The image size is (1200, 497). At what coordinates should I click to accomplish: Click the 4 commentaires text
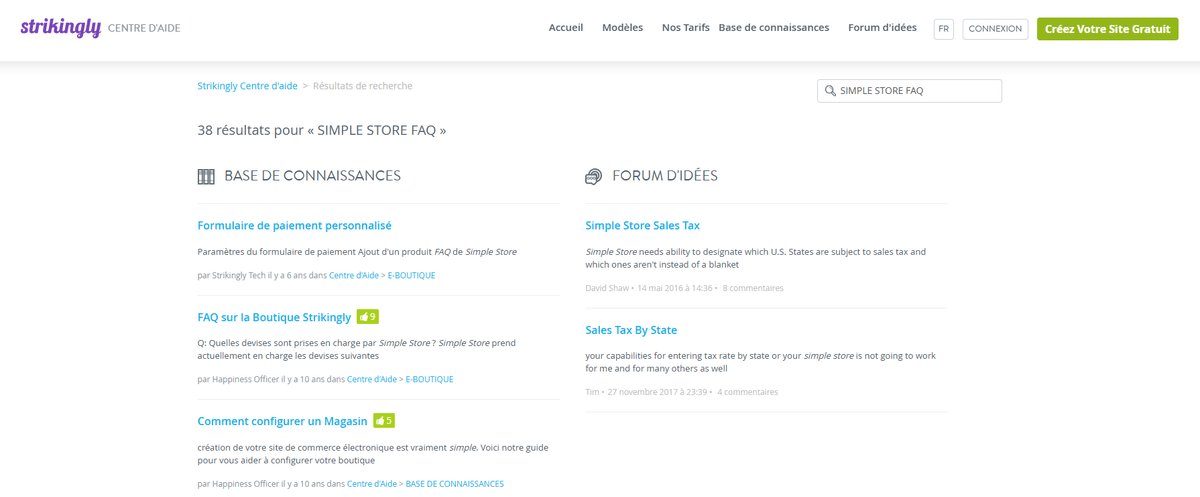click(747, 392)
